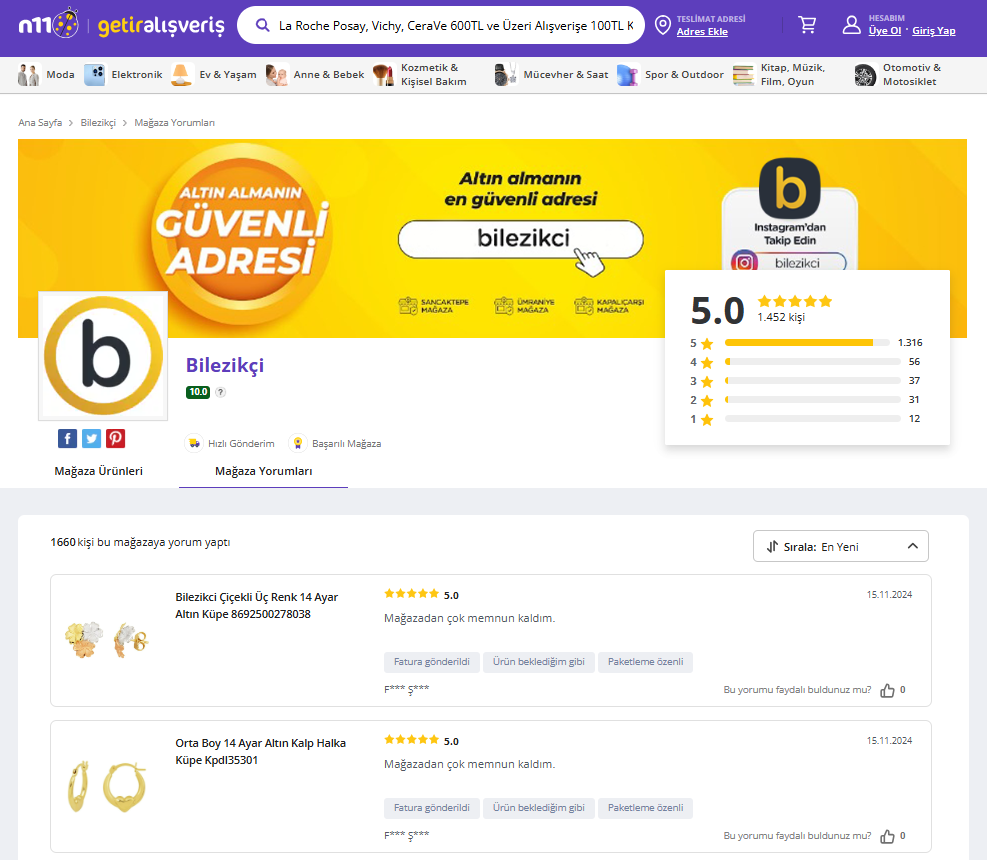Click the Giriş Yap link

click(933, 31)
